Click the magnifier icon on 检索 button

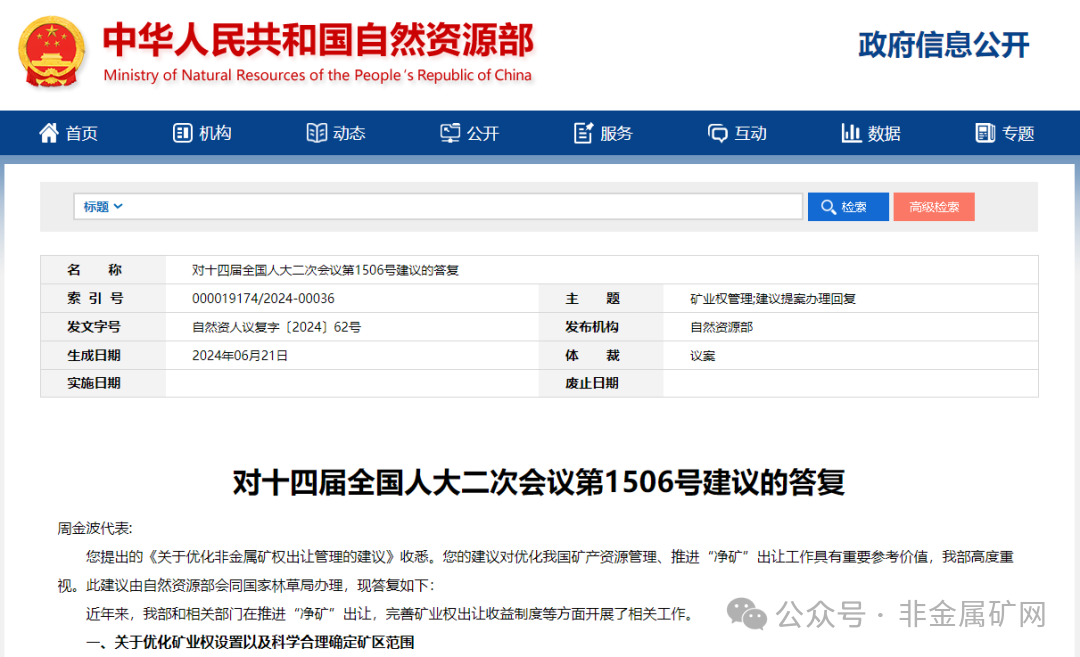click(829, 206)
